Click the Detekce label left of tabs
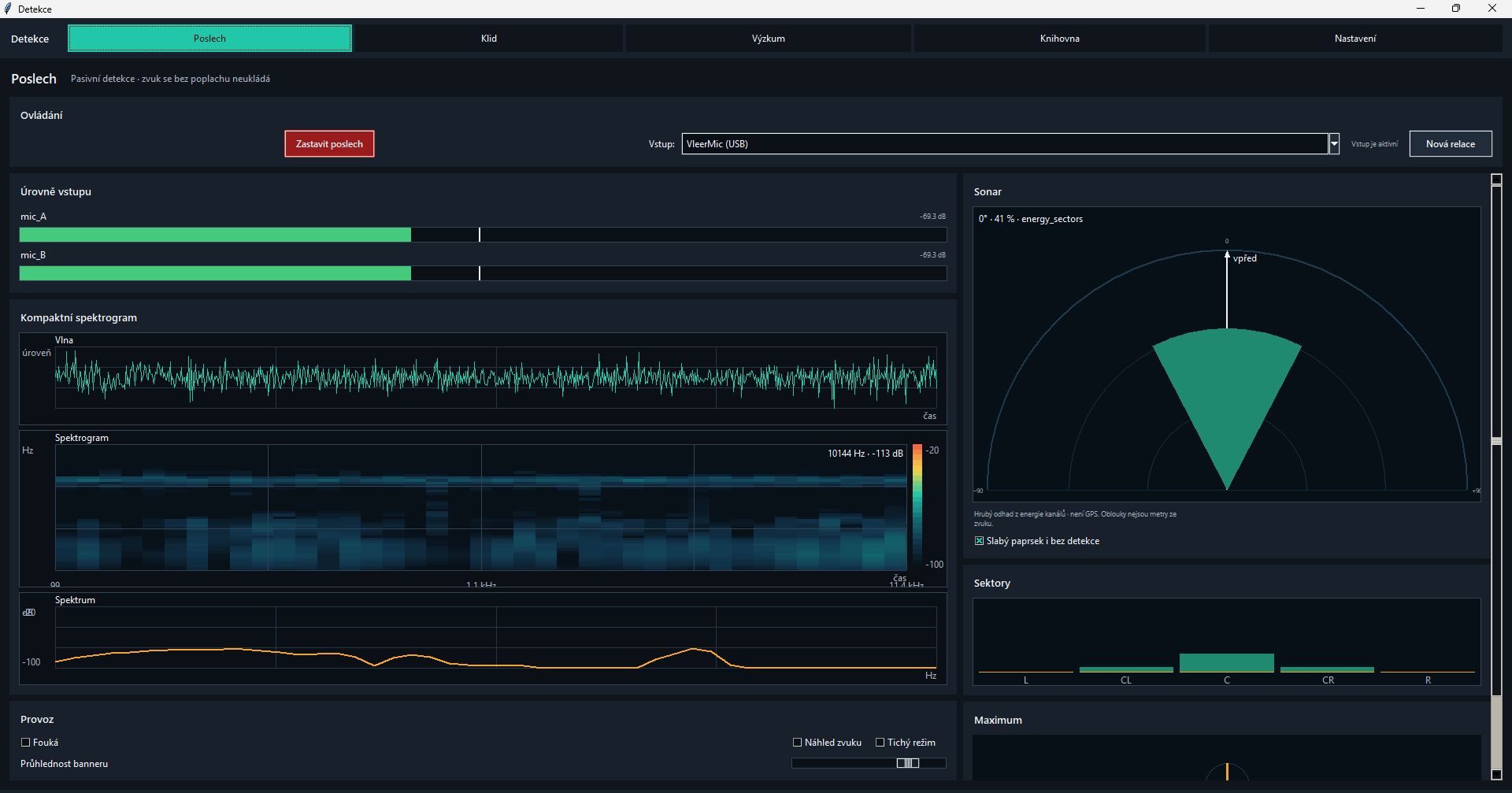1512x793 pixels. (x=30, y=39)
